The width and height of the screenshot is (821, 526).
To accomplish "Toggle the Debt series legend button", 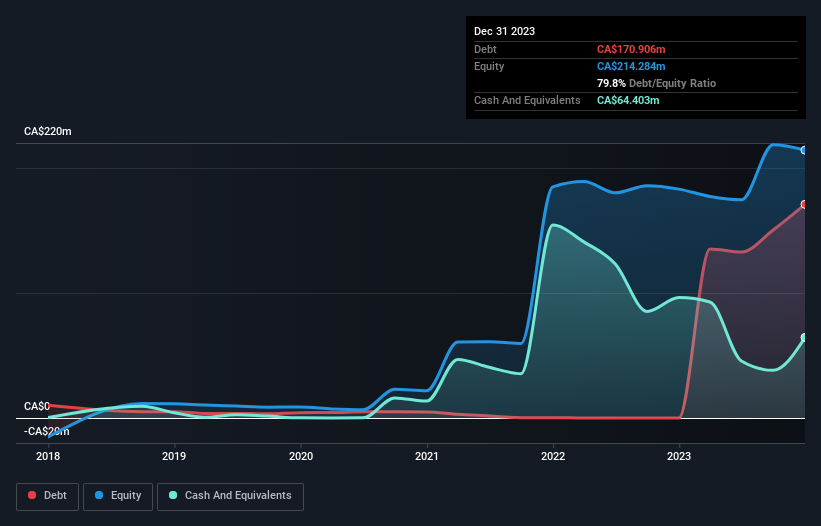I will click(x=47, y=496).
